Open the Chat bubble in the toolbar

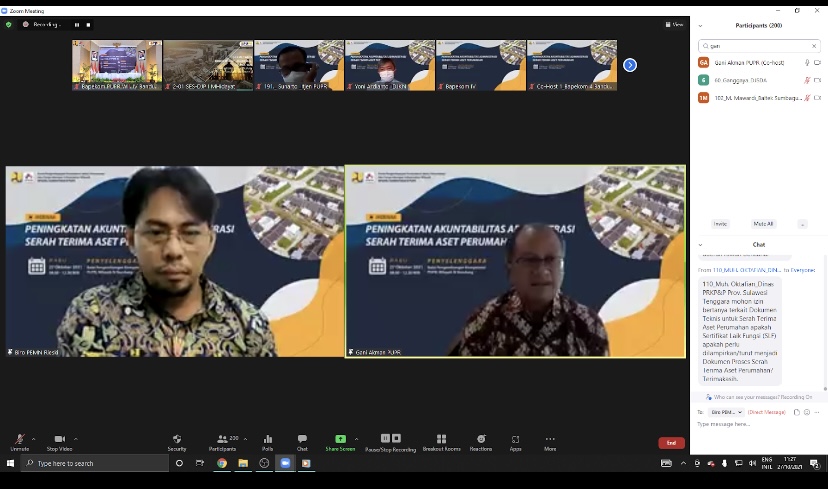click(302, 442)
